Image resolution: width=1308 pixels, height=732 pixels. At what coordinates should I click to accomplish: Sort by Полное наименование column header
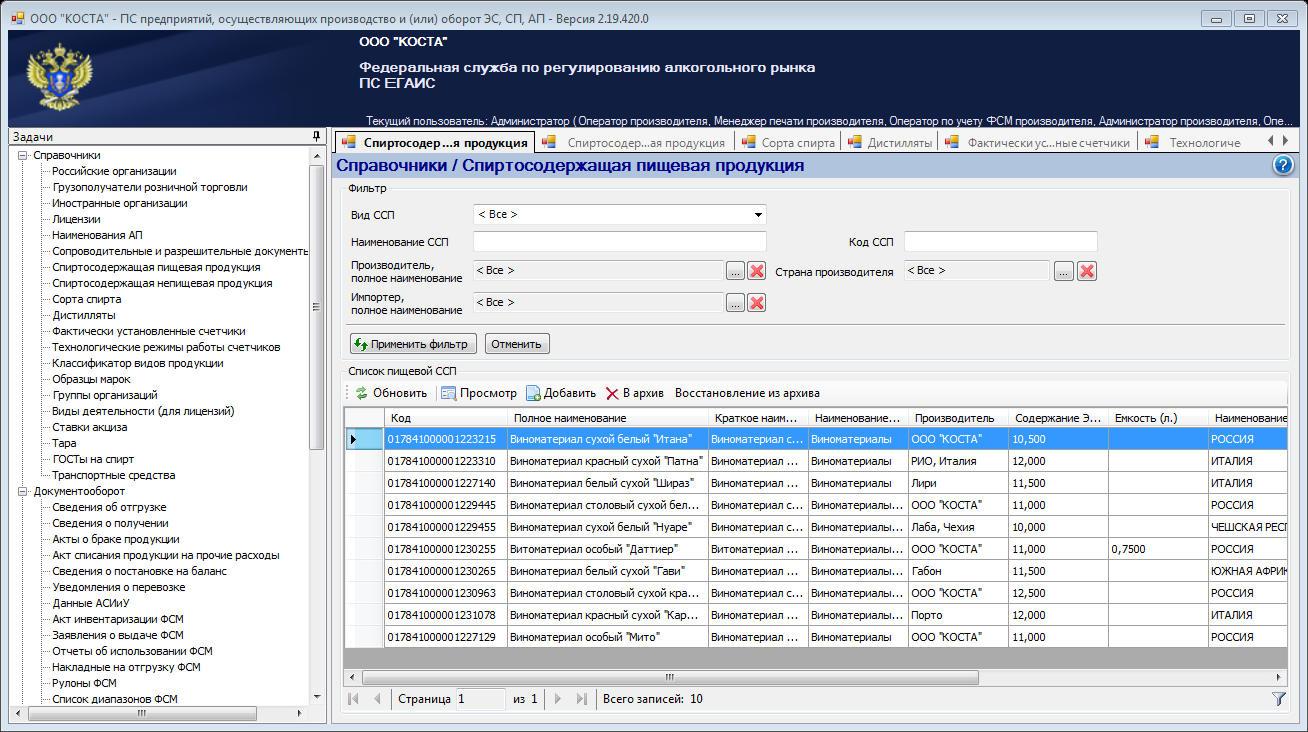(x=607, y=418)
